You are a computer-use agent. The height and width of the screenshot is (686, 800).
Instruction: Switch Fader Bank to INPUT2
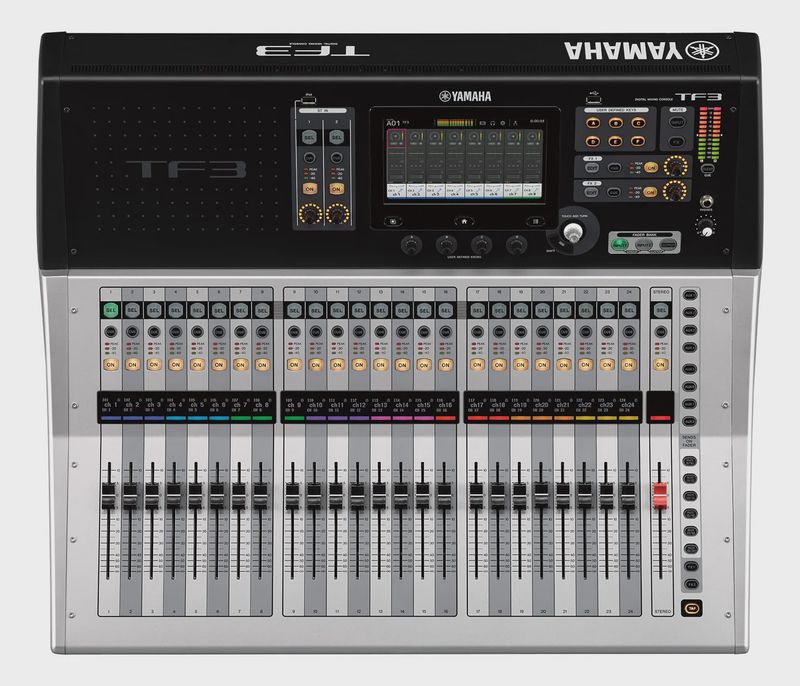tap(643, 245)
